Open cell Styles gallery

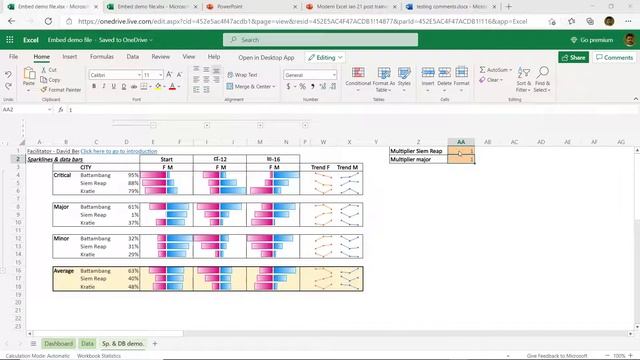click(404, 79)
